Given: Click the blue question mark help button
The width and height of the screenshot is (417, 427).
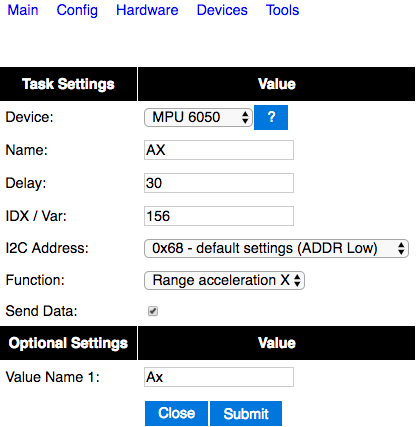Looking at the screenshot, I should click(x=271, y=117).
